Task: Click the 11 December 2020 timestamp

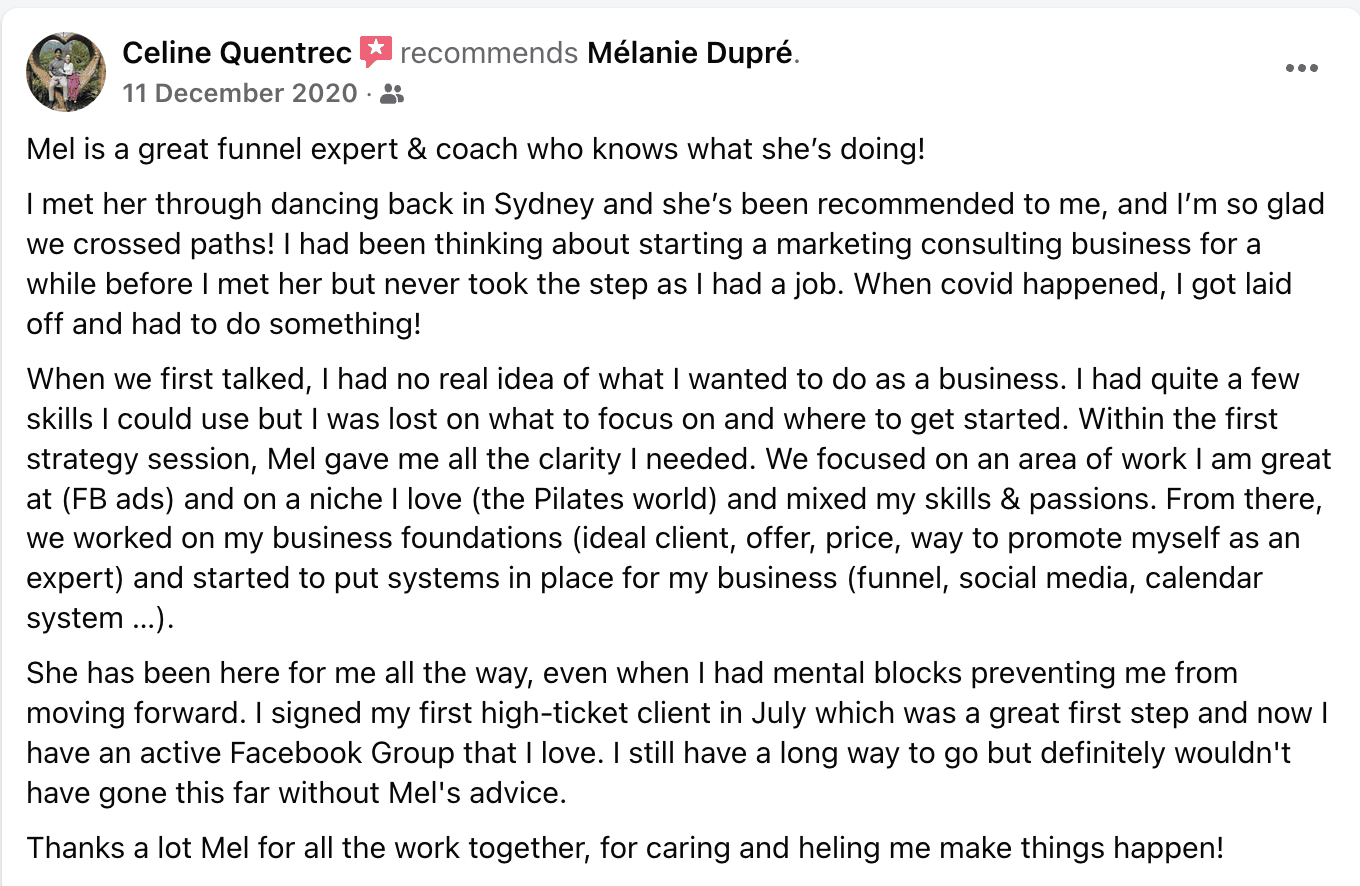Action: [x=240, y=94]
